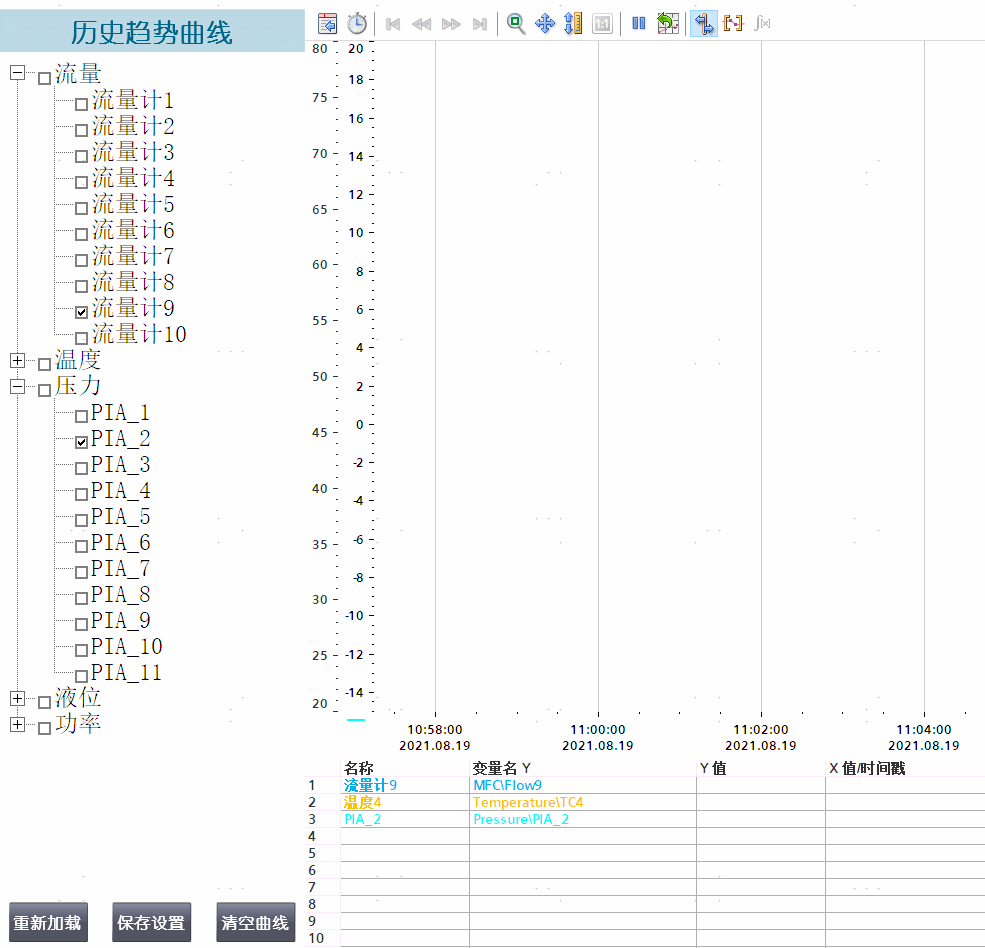Tick the 液位 group checkbox
Image resolution: width=985 pixels, height=948 pixels.
tap(44, 702)
